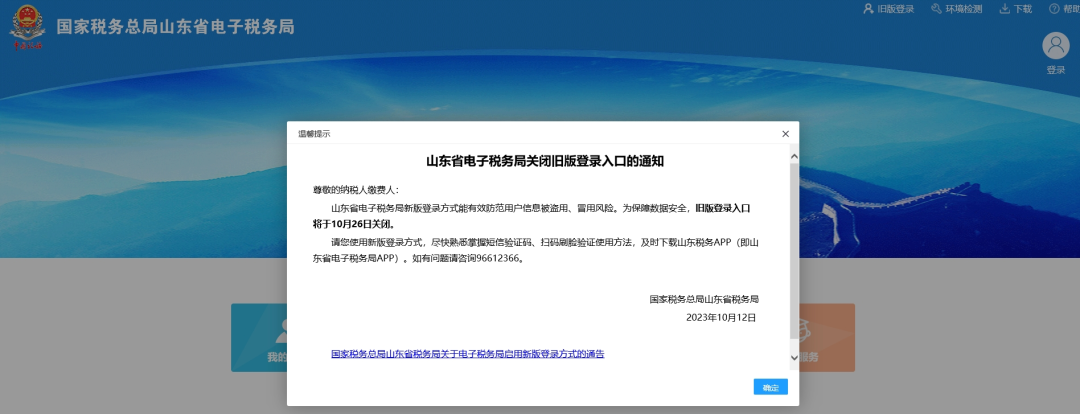Click the user avatar login icon
This screenshot has width=1080, height=414.
[1056, 45]
